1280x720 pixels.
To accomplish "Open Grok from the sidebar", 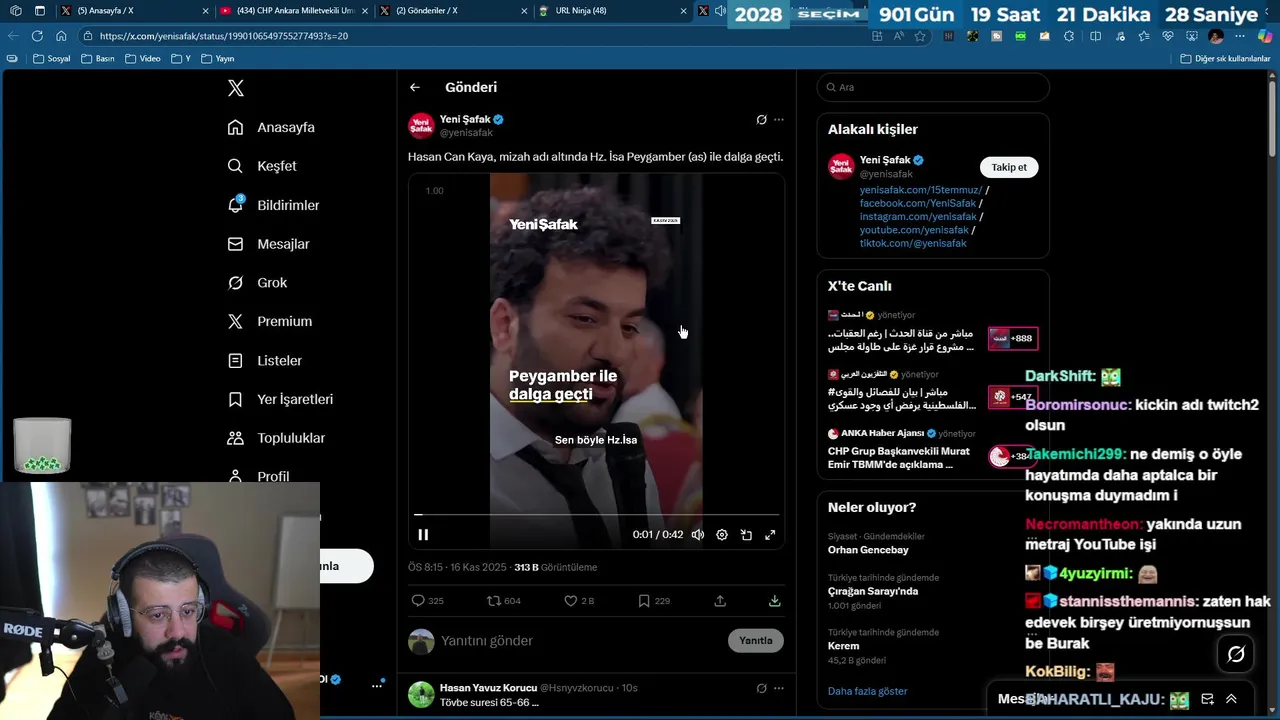I will pyautogui.click(x=257, y=283).
